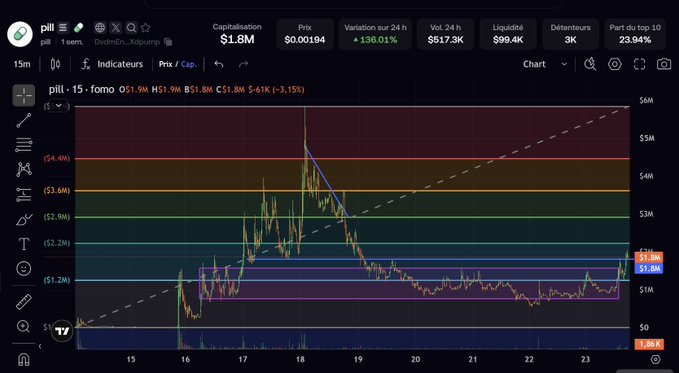
Task: Select the brush drawing tool
Action: (24, 220)
